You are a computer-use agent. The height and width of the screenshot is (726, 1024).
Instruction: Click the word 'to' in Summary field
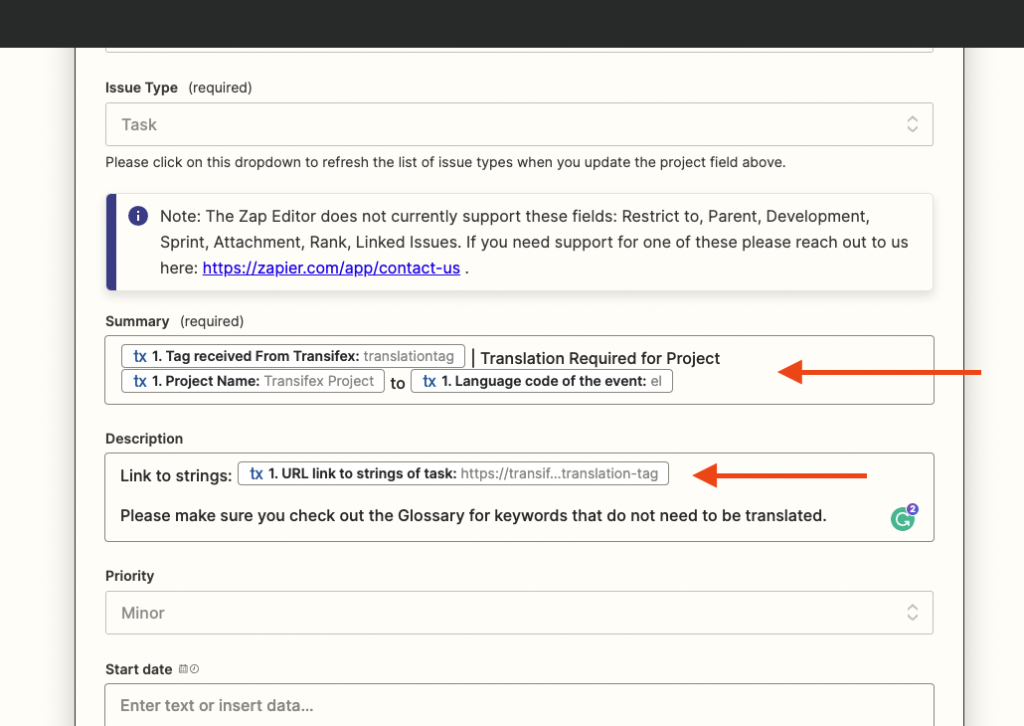397,384
